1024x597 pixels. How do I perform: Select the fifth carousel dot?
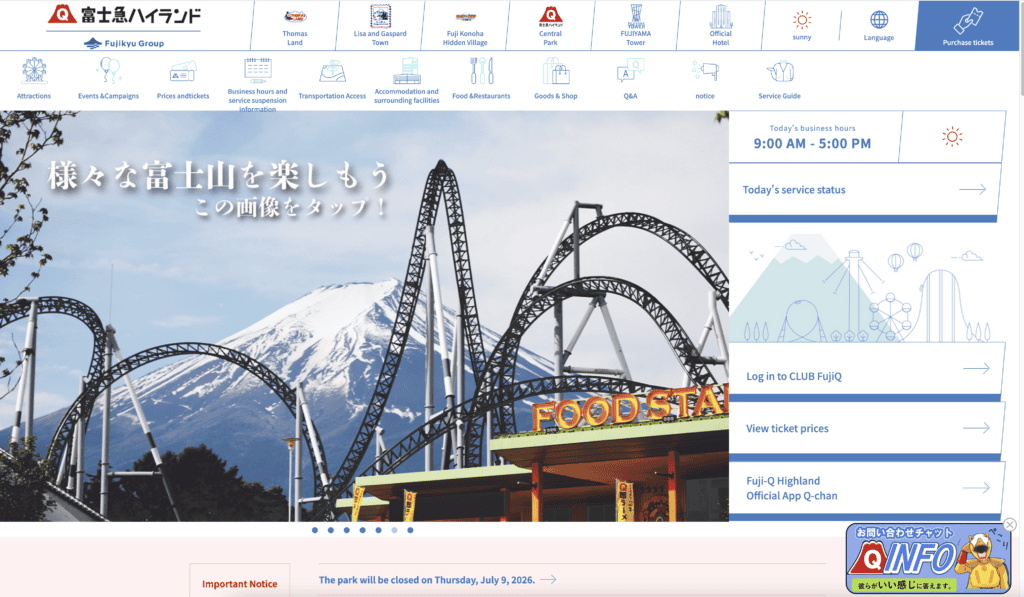[x=378, y=530]
